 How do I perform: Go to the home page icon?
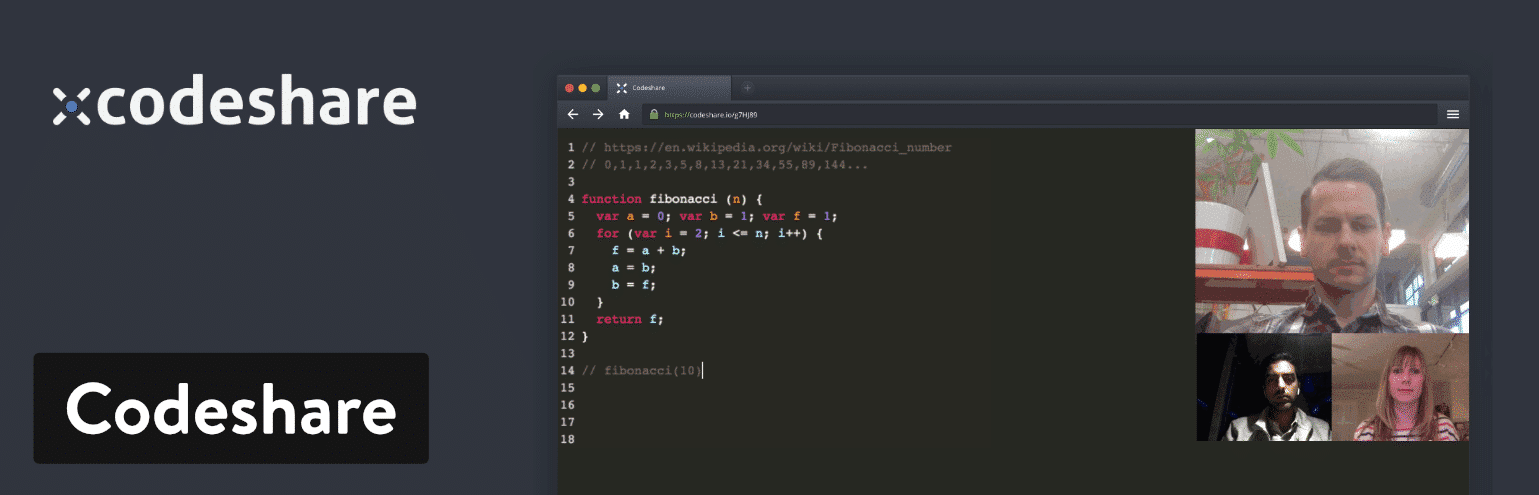click(624, 114)
